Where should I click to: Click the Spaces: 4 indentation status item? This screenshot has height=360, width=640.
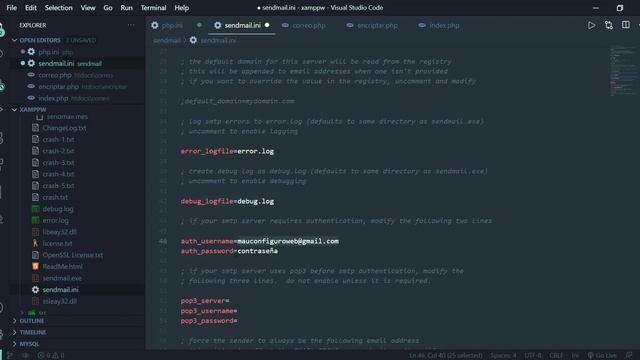(503, 356)
